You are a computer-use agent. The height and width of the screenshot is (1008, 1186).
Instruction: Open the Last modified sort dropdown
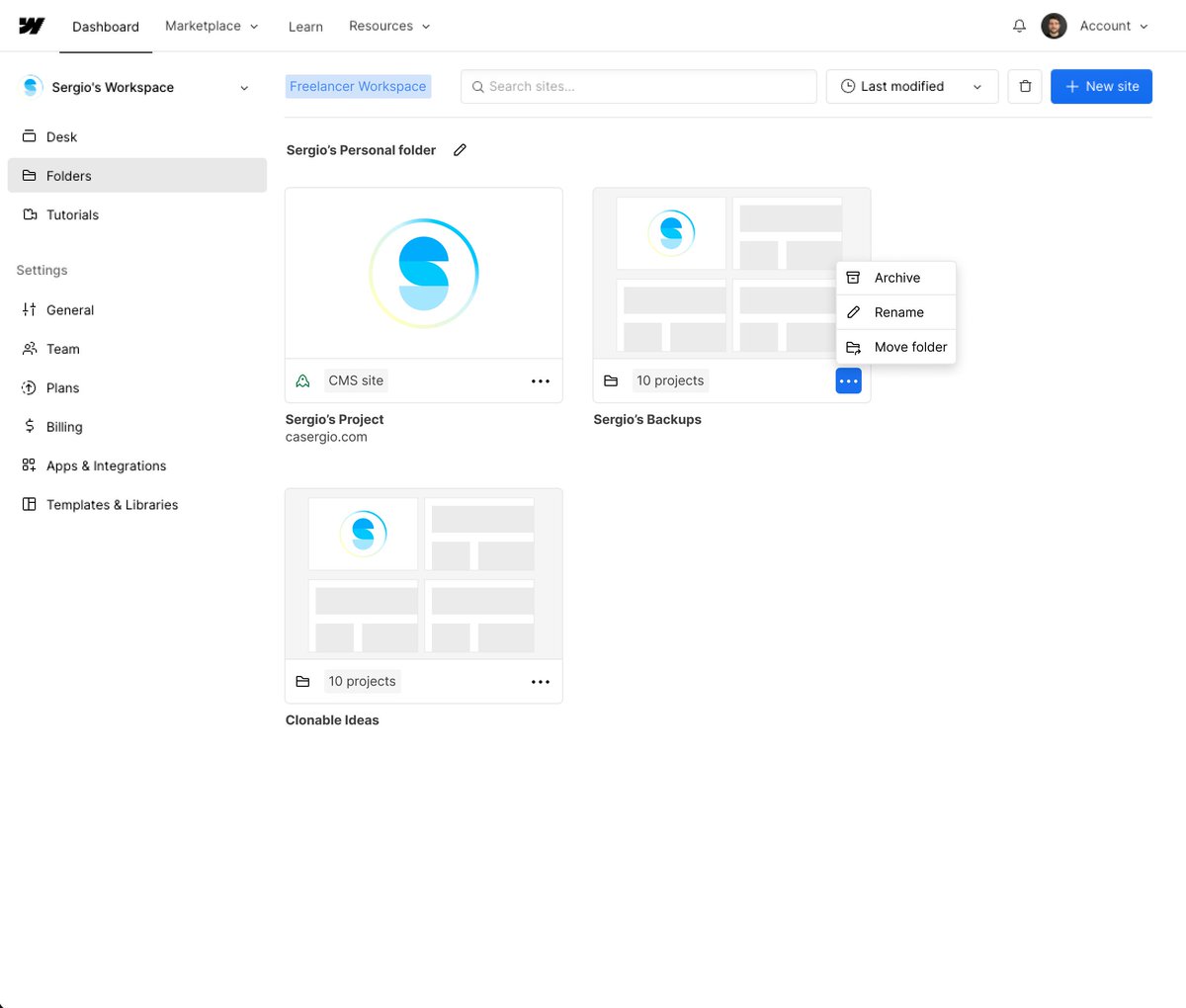click(x=912, y=86)
